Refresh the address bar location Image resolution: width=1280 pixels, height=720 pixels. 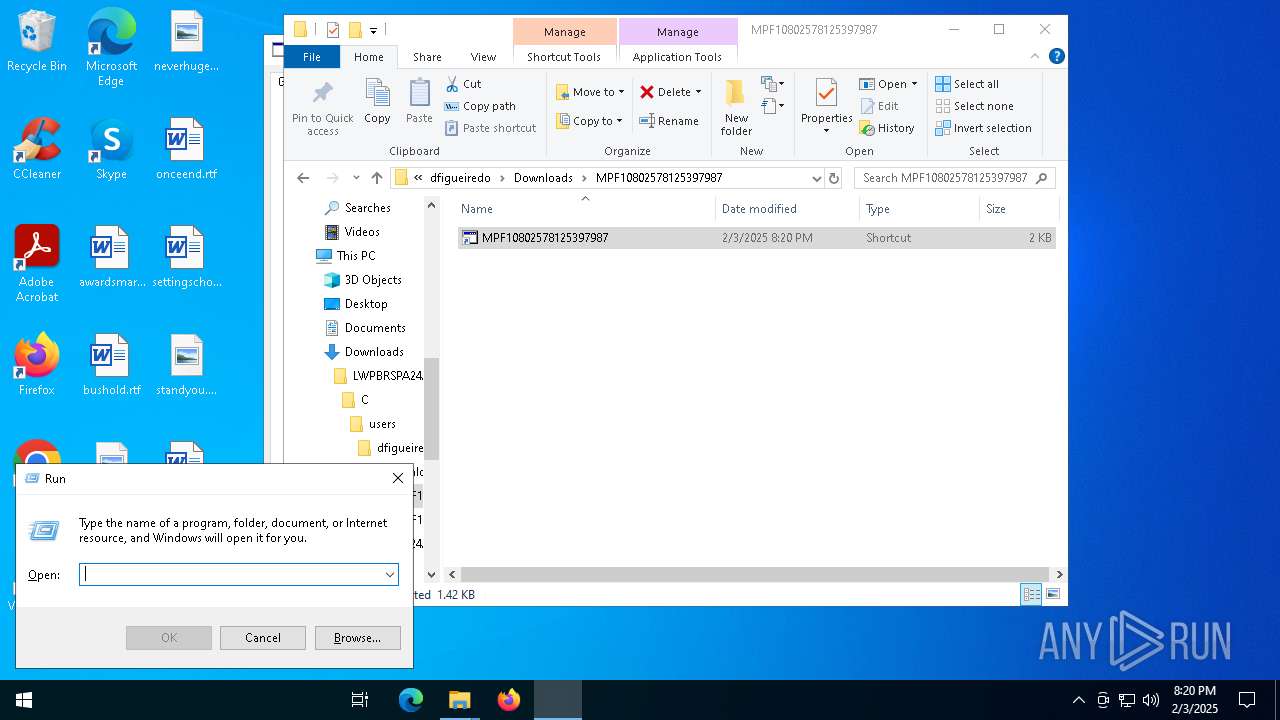click(x=834, y=178)
